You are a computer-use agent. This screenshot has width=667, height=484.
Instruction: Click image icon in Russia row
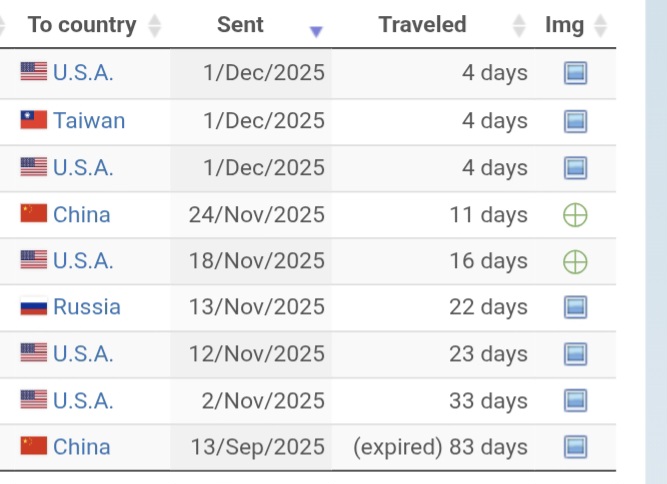coord(575,307)
